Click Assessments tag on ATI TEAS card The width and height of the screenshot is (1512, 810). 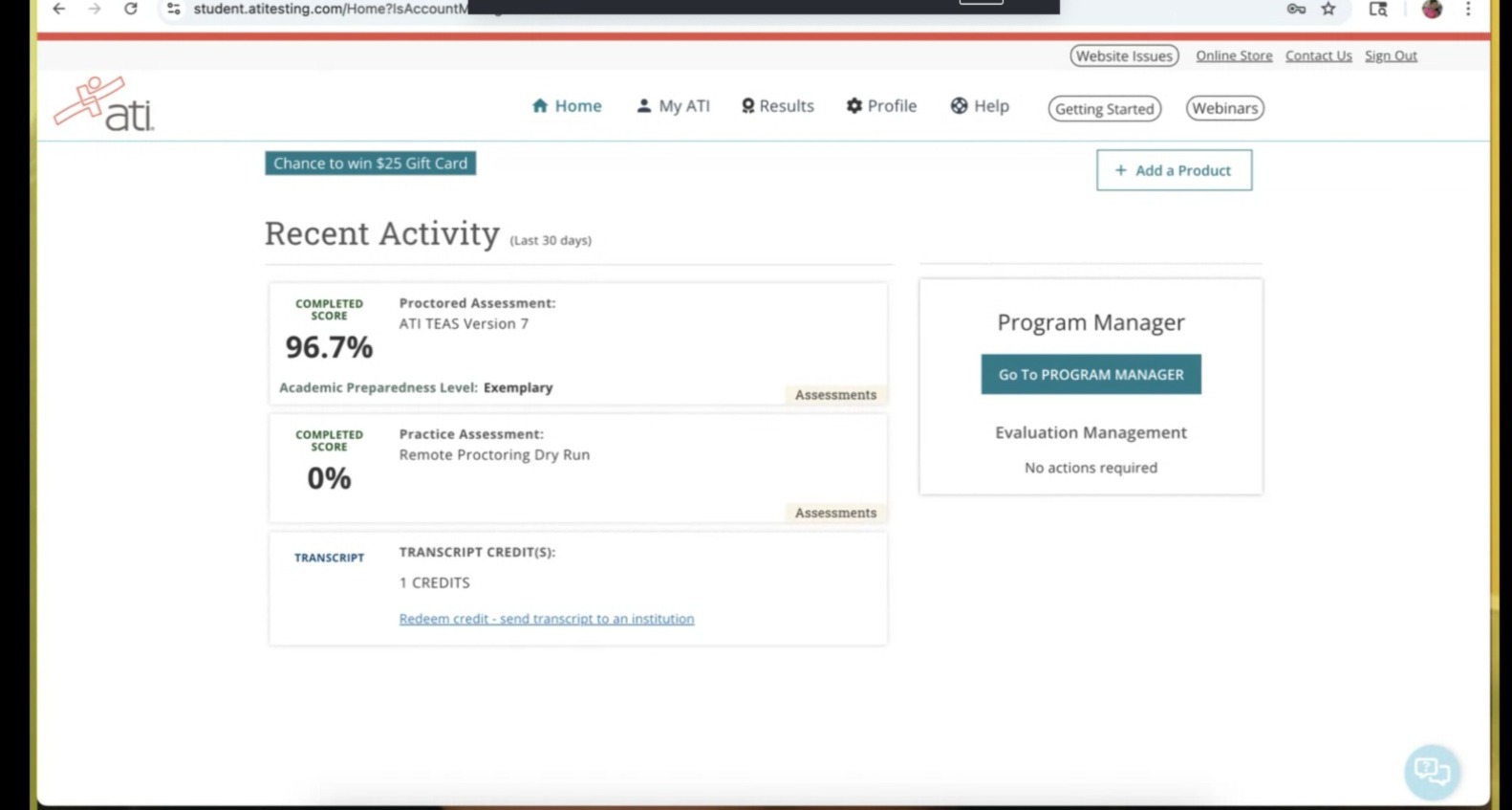(835, 395)
